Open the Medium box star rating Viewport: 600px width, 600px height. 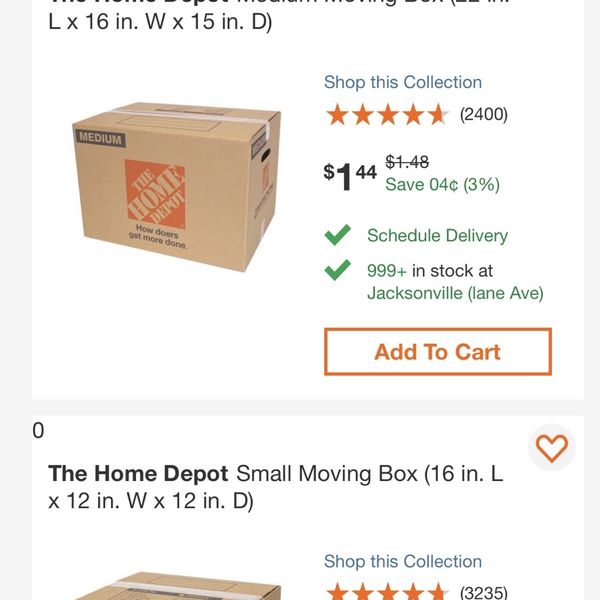(x=387, y=114)
